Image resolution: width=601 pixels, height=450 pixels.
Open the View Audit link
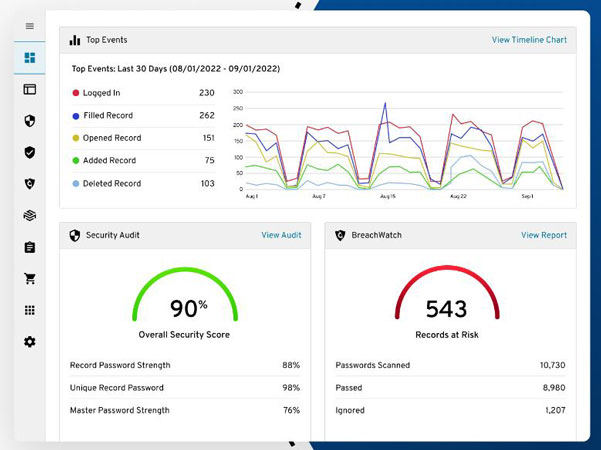coord(281,235)
